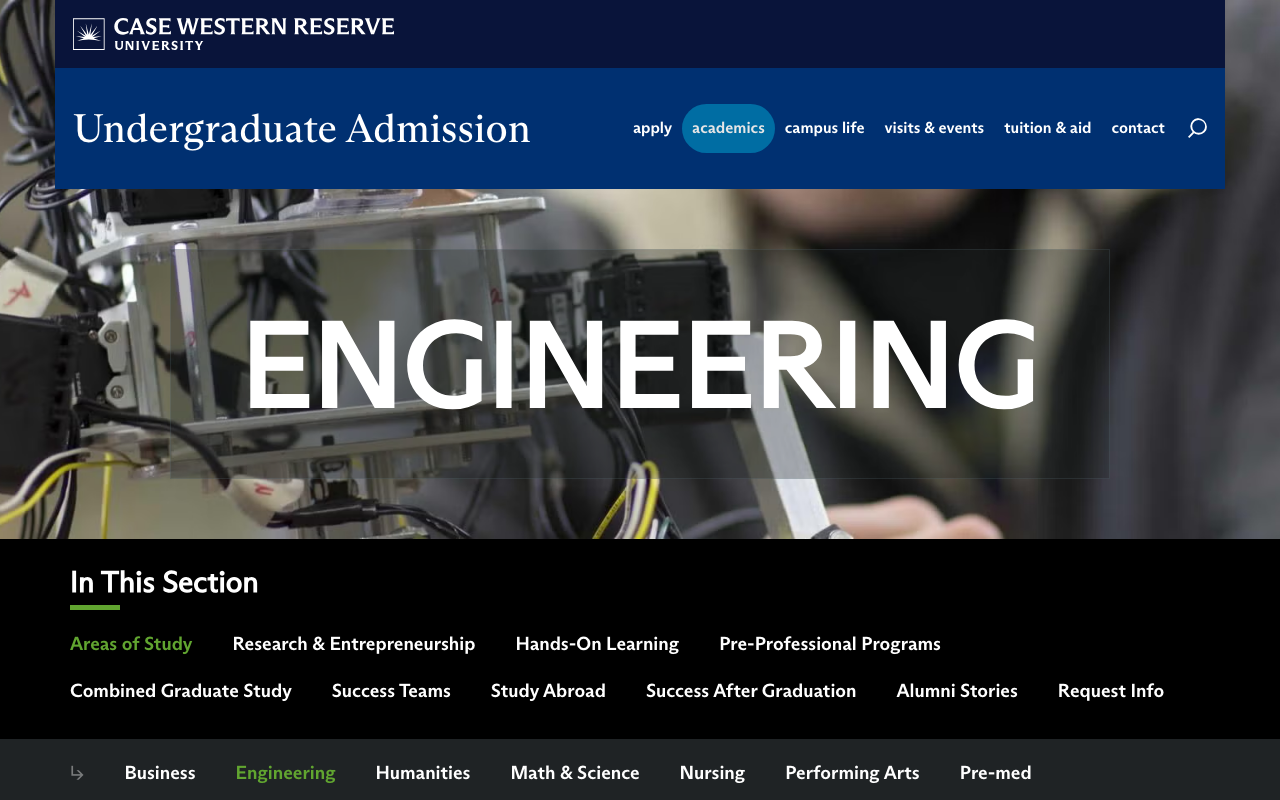The width and height of the screenshot is (1280, 800).
Task: Open tuition & aid menu item
Action: click(1047, 128)
